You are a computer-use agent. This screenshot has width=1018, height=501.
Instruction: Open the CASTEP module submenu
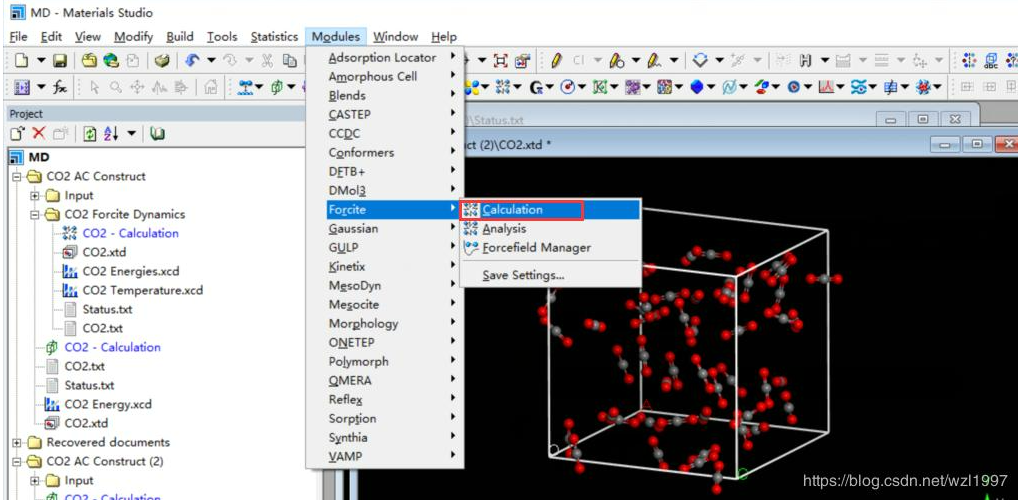click(x=385, y=114)
